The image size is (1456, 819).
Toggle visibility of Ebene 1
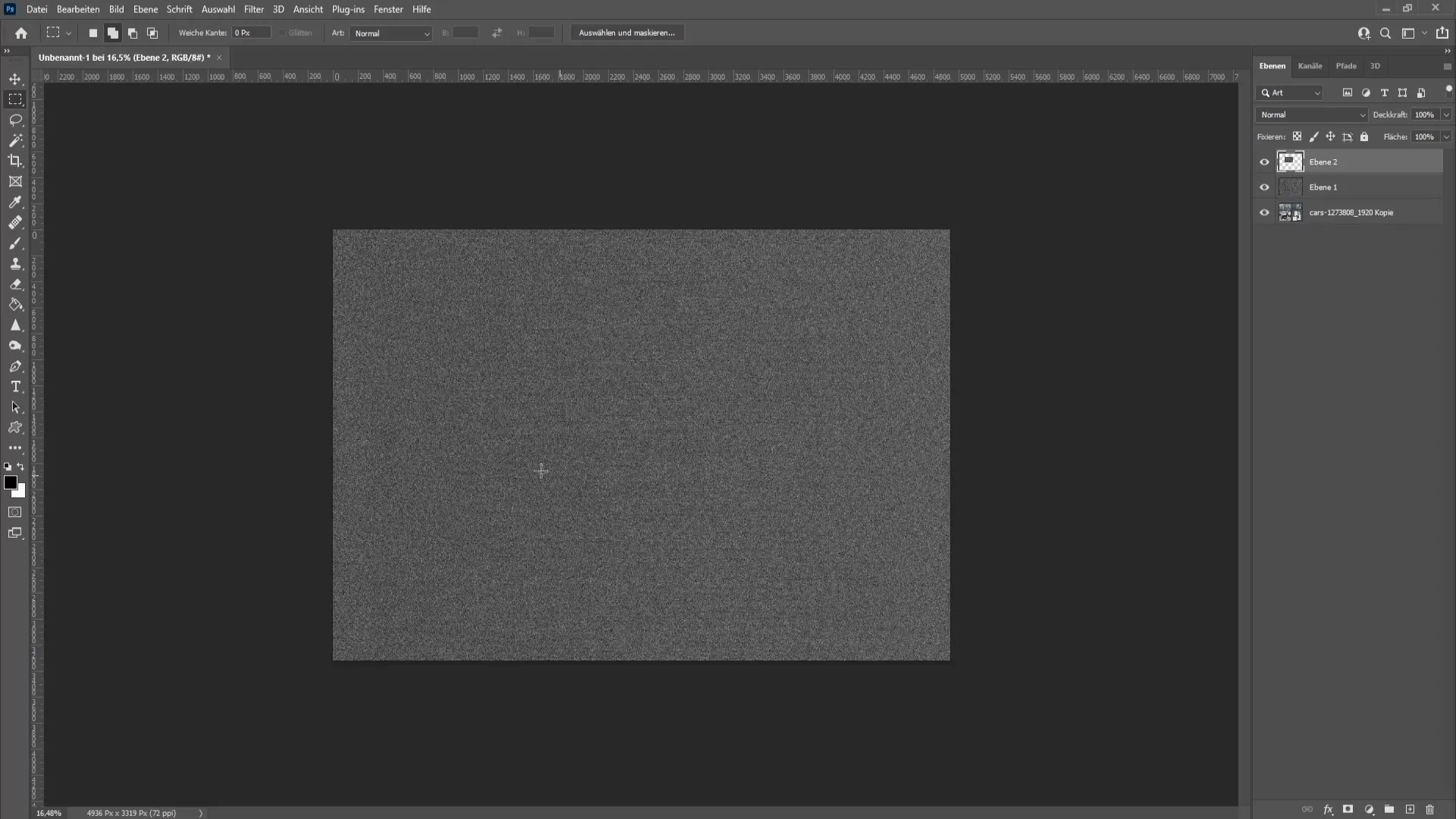pyautogui.click(x=1265, y=187)
